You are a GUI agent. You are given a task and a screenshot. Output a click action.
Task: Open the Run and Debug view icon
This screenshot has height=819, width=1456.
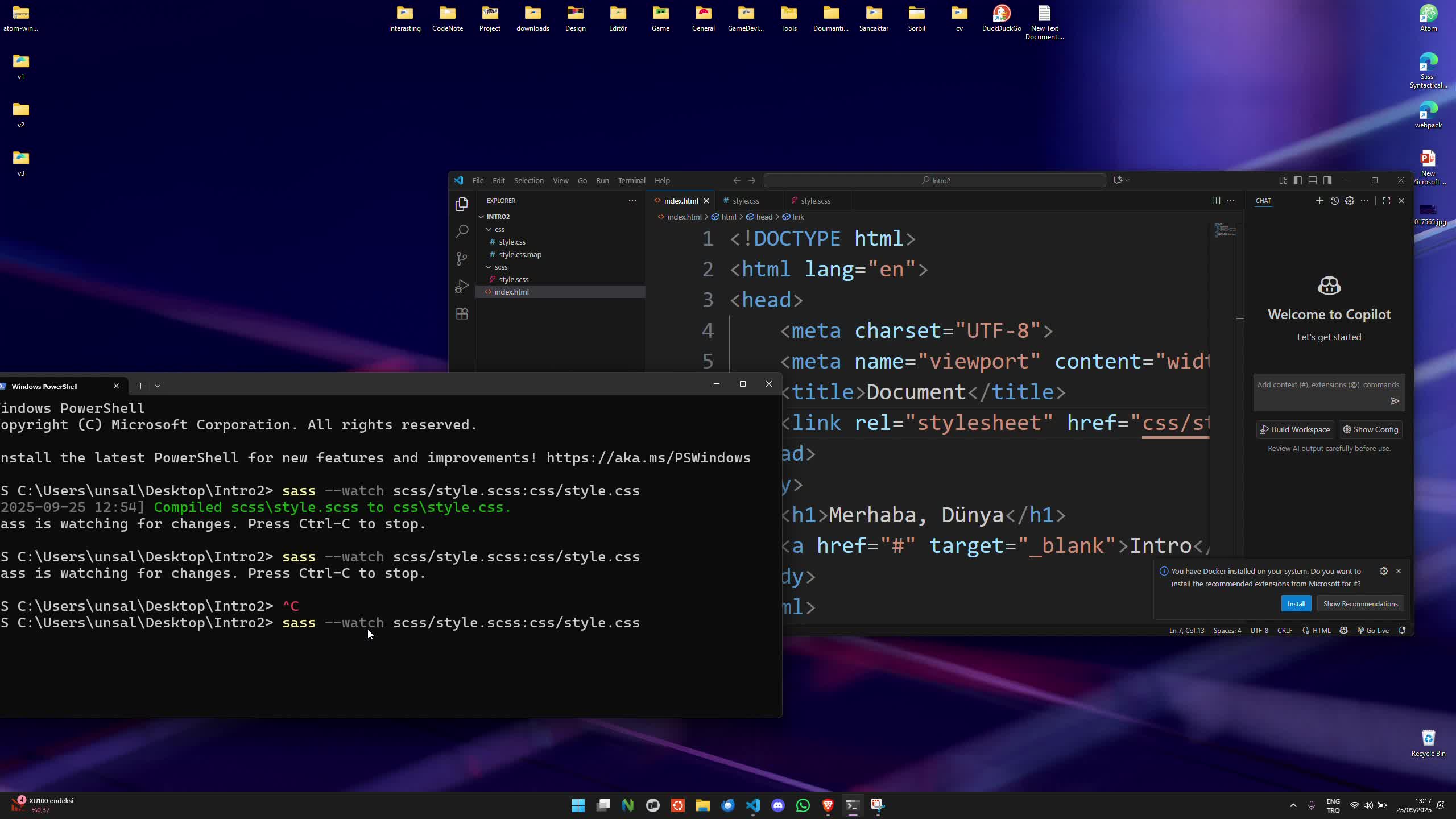[x=462, y=286]
